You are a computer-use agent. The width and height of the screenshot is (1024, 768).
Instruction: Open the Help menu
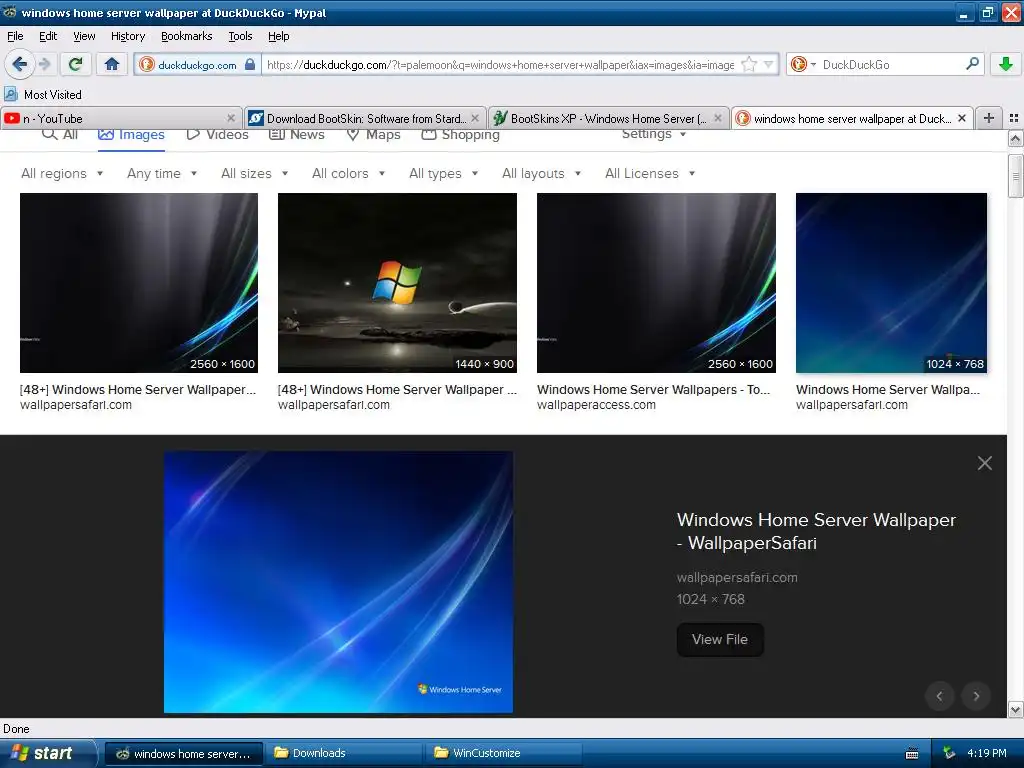(x=278, y=36)
